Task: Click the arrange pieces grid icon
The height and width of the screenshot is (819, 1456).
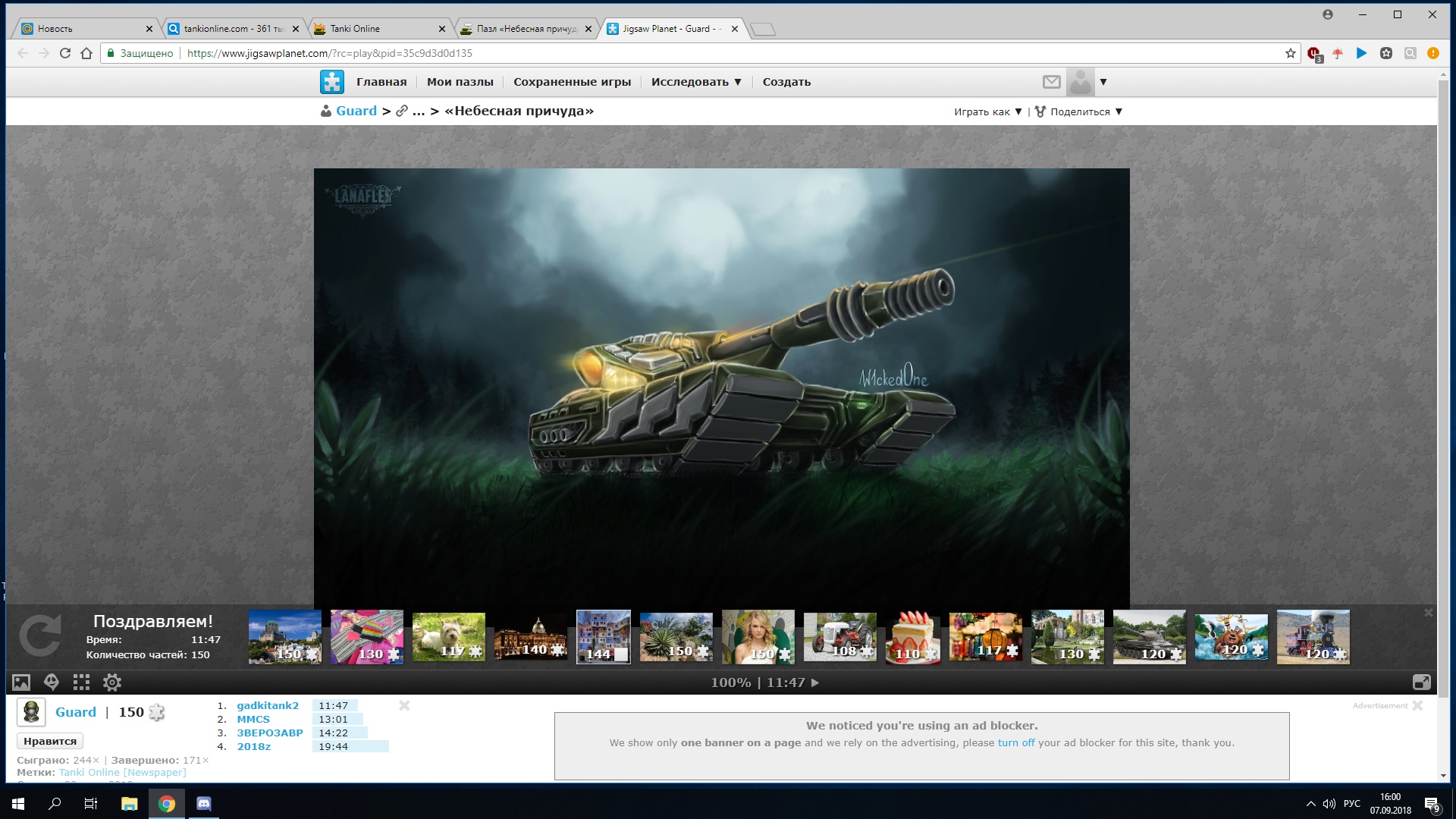Action: pos(81,682)
